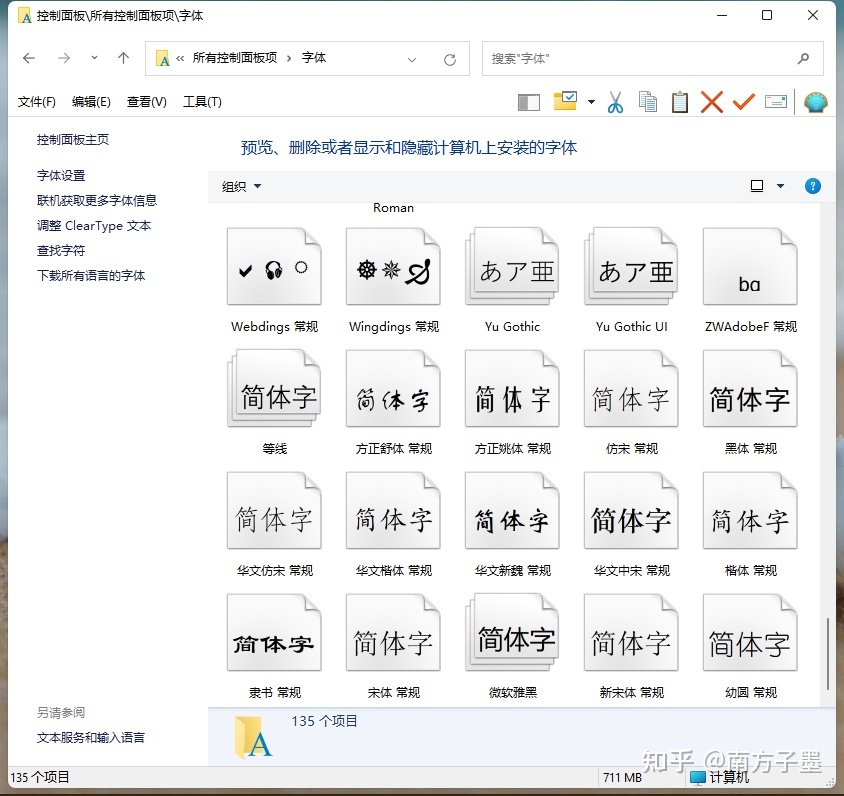
Task: Open the Wingdings font preview
Action: (x=392, y=265)
